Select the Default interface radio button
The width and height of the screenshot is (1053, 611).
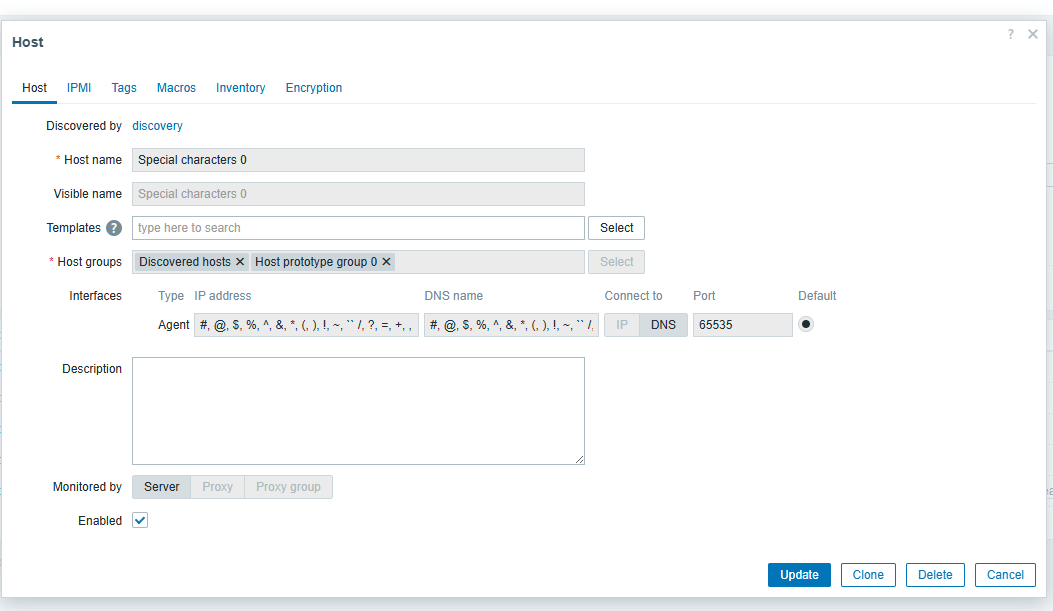(x=806, y=324)
